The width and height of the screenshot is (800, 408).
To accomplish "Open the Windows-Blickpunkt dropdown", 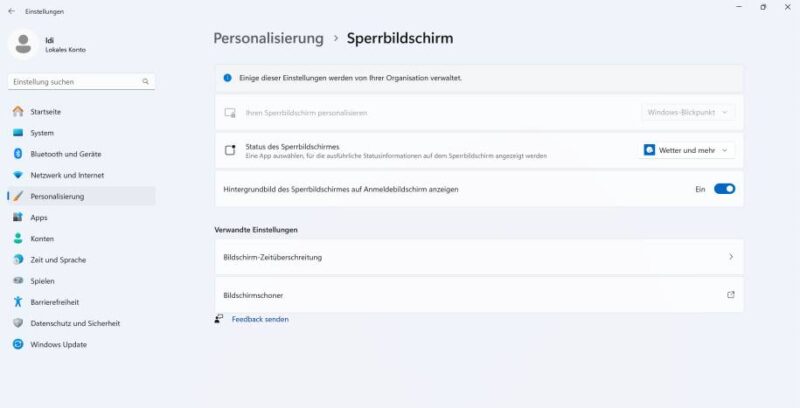I will pyautogui.click(x=689, y=113).
